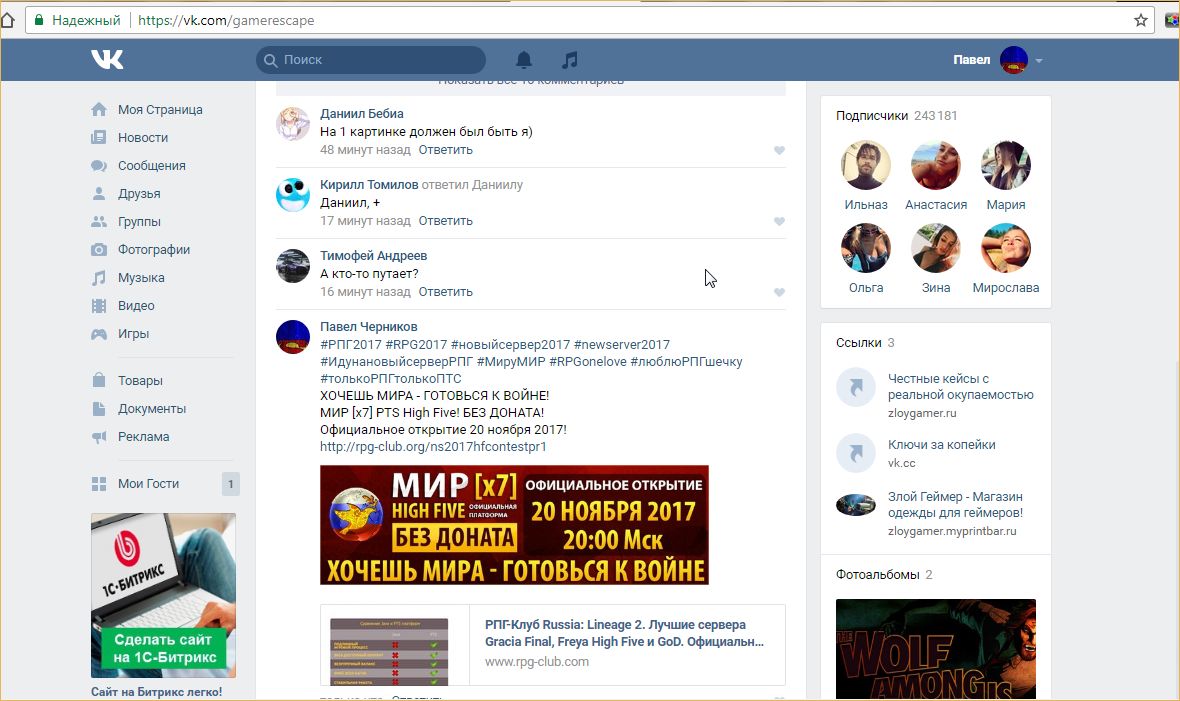Open Друзья menu item

pos(139,194)
